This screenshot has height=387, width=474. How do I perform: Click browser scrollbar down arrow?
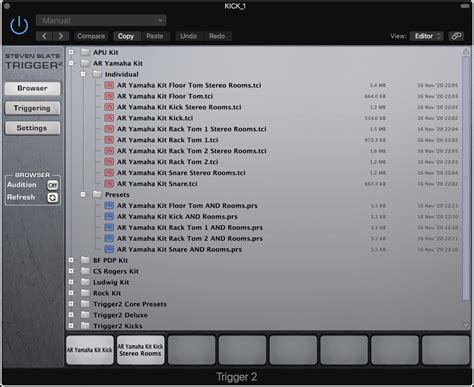[466, 325]
